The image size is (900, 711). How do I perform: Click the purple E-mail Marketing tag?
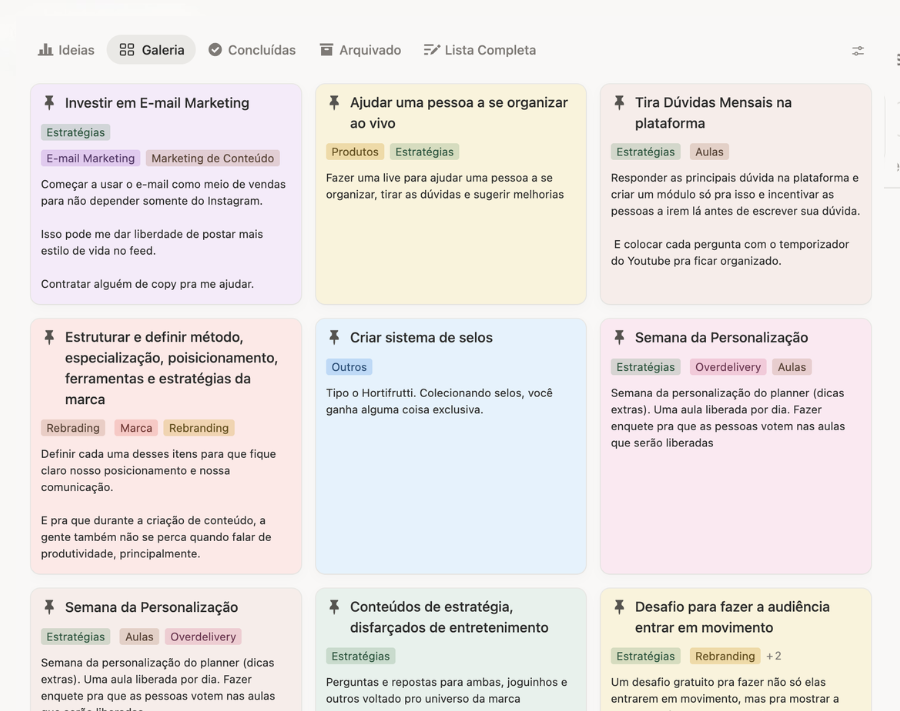click(x=90, y=158)
